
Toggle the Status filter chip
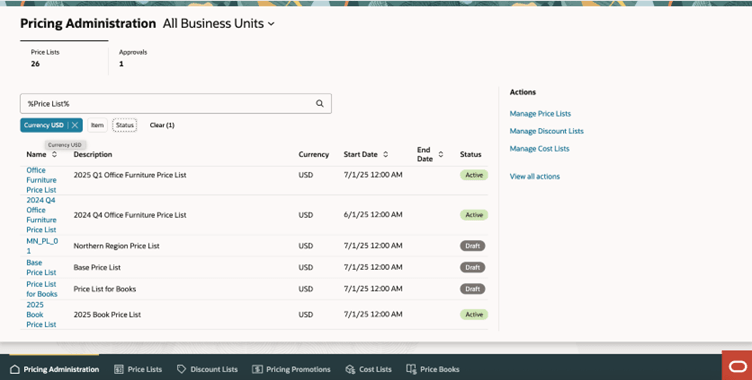125,125
